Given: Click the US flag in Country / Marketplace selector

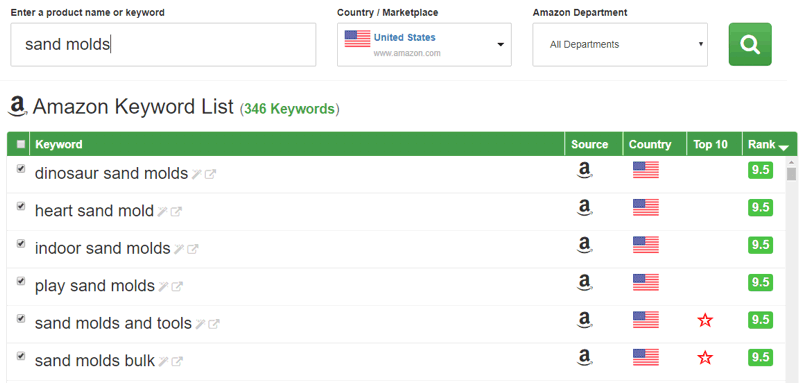Looking at the screenshot, I should [357, 39].
